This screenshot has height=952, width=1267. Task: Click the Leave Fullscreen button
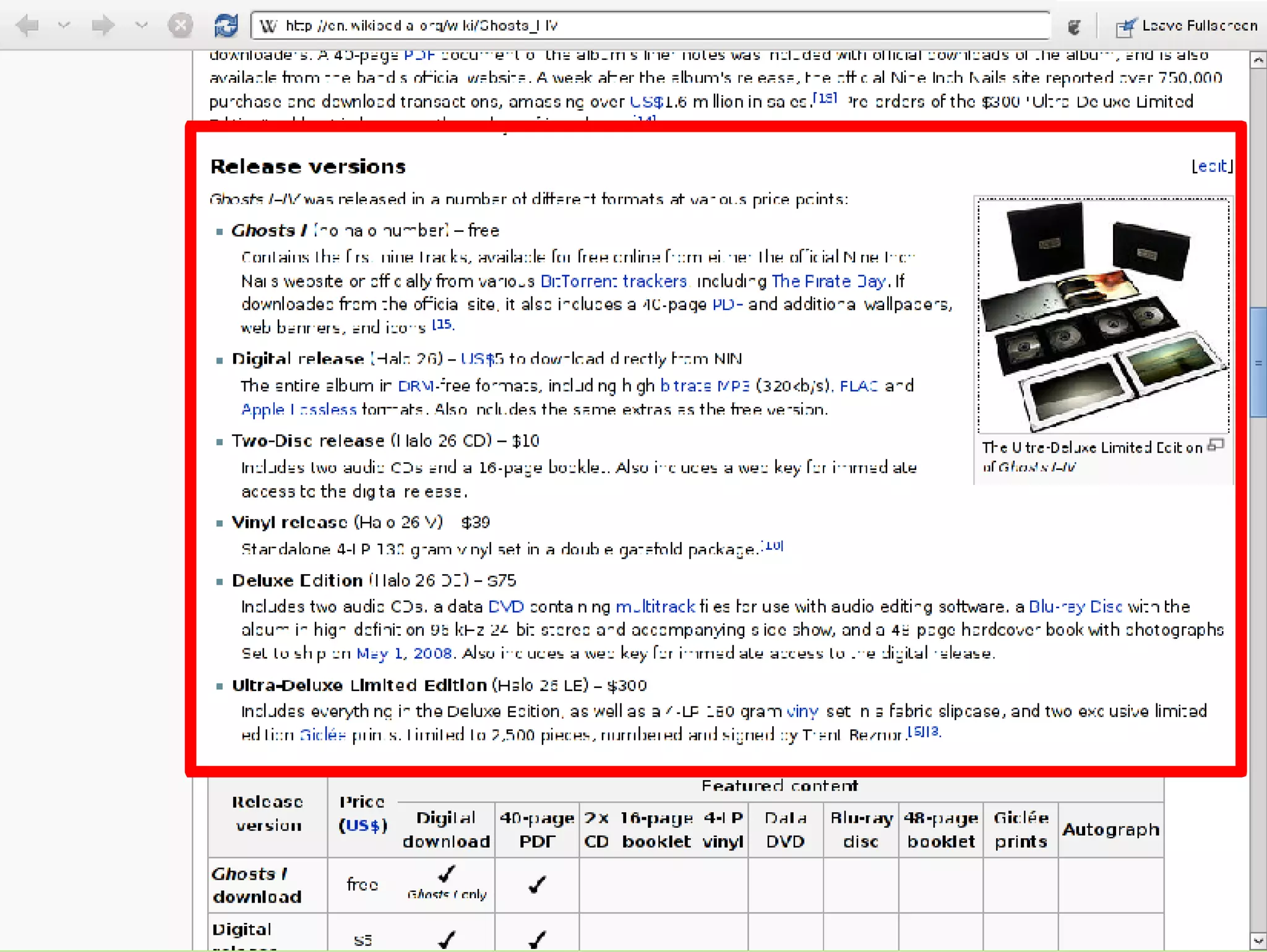[x=1187, y=26]
